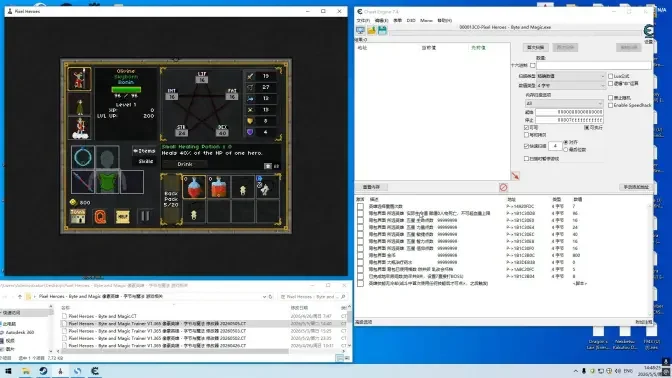
Task: Open Steam from the taskbar
Action: (43, 371)
